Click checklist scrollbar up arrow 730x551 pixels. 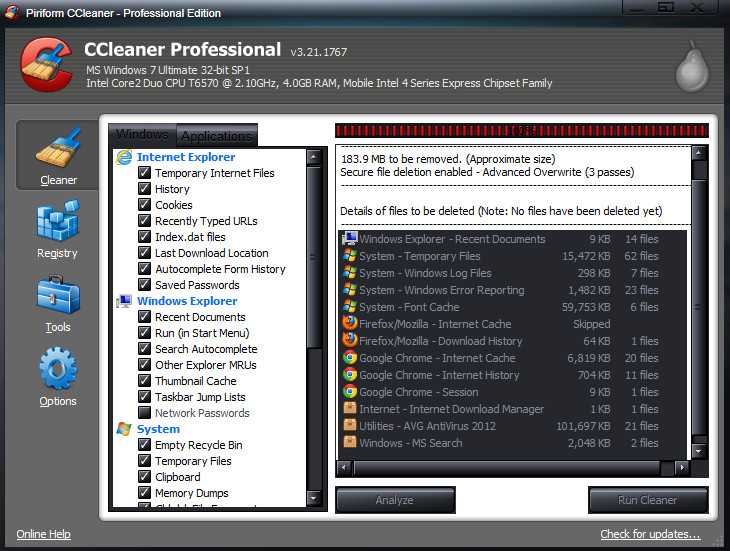click(x=313, y=157)
